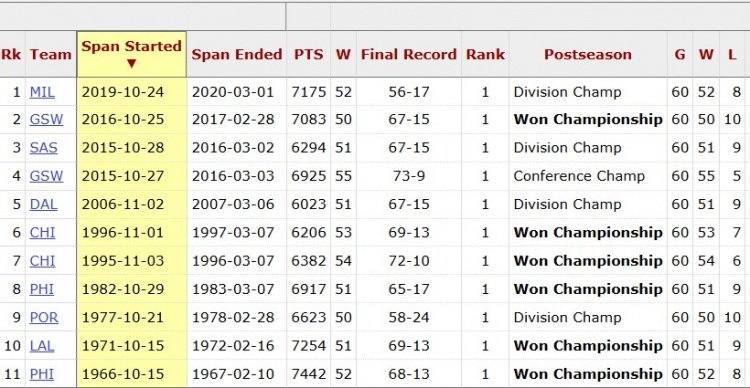Open the DAL team link
This screenshot has width=750, height=388.
(44, 204)
